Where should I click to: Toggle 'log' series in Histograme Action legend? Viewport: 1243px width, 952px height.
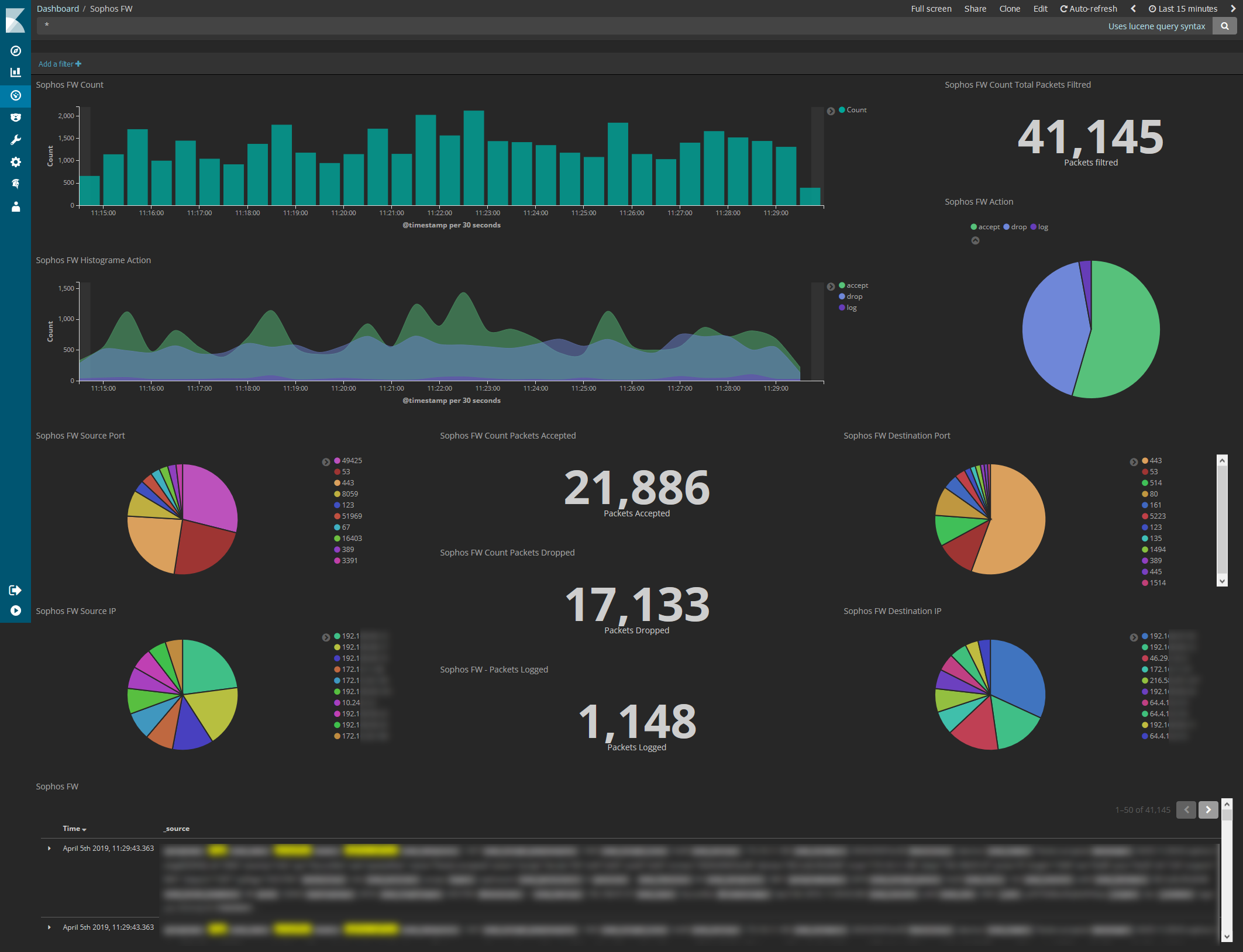(851, 308)
